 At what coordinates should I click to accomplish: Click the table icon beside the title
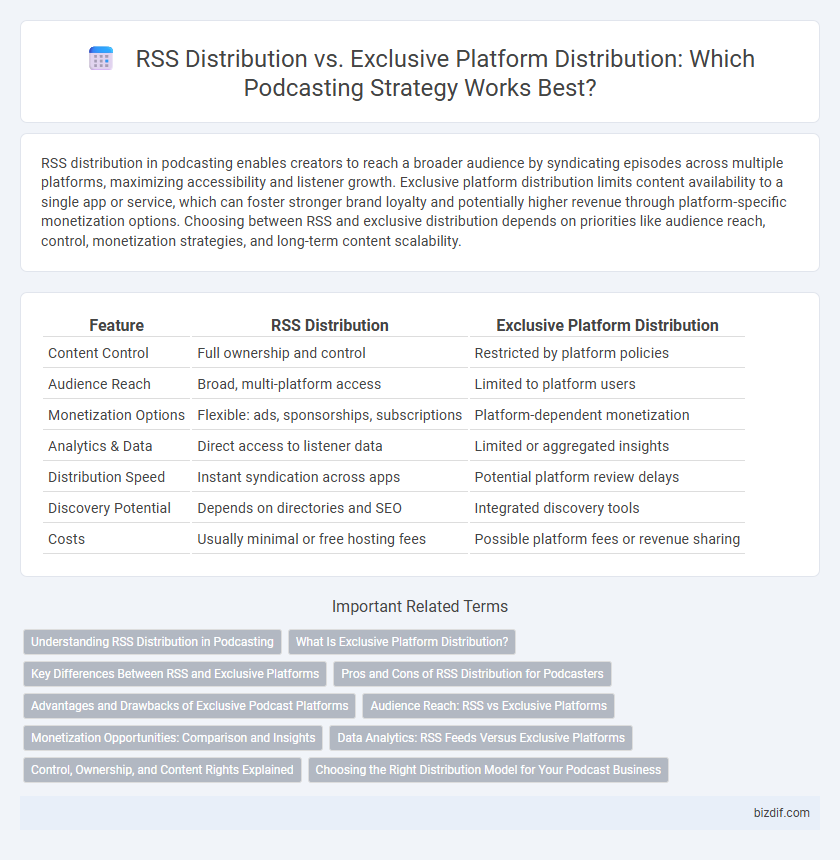[101, 59]
